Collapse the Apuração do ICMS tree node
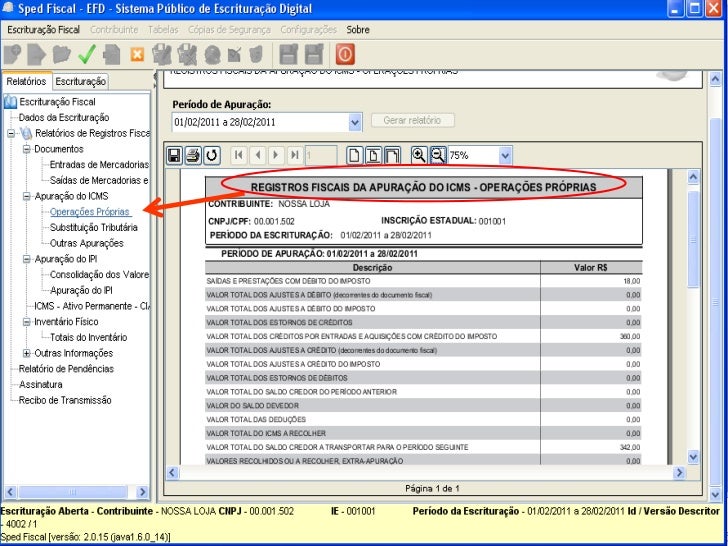 [x=27, y=196]
